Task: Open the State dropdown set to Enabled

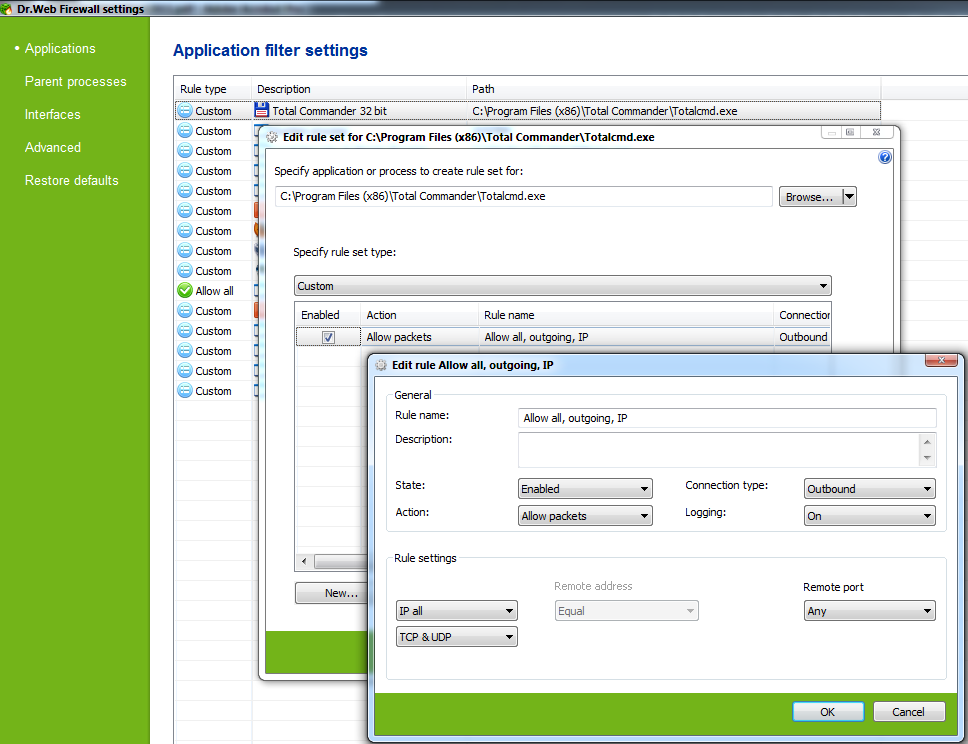Action: (x=585, y=488)
